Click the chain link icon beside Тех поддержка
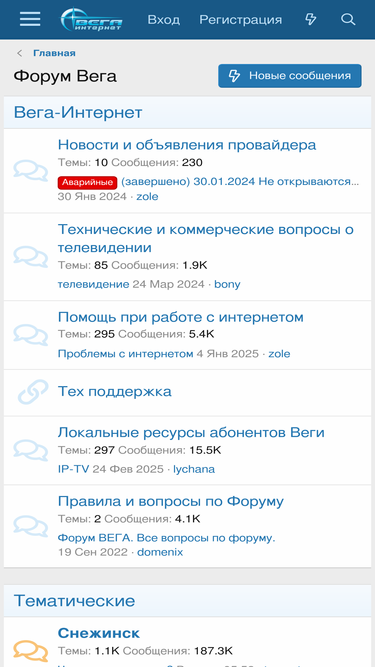The height and width of the screenshot is (667, 375). 33,392
